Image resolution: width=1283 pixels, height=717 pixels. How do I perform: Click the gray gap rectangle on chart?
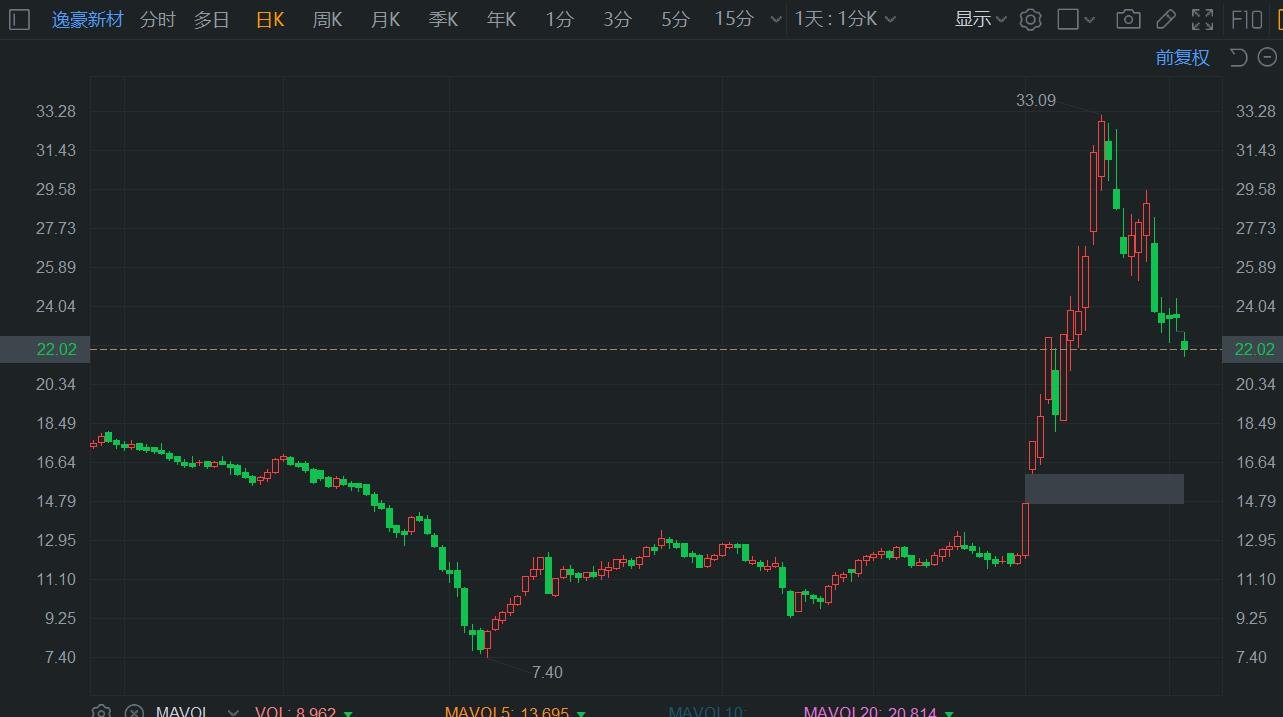point(1104,488)
